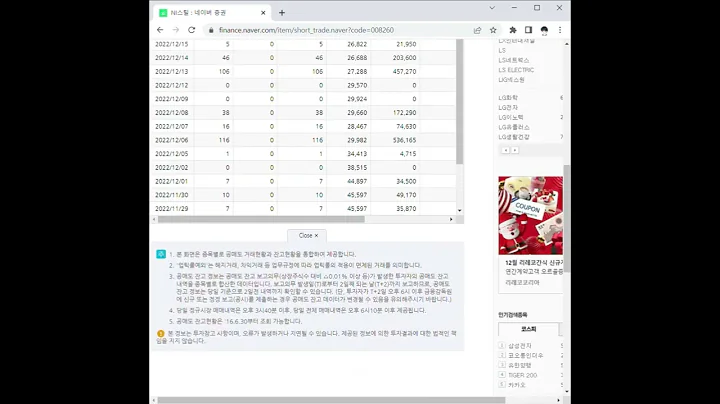Click the page vertical scrollbar thumb

click(x=567, y=219)
